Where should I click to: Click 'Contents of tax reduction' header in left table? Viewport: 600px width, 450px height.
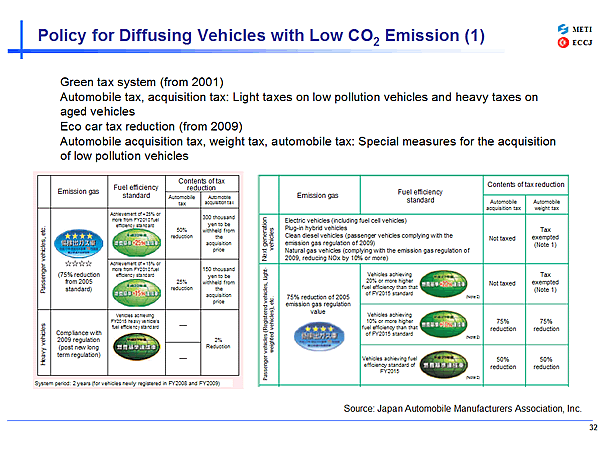tap(202, 184)
